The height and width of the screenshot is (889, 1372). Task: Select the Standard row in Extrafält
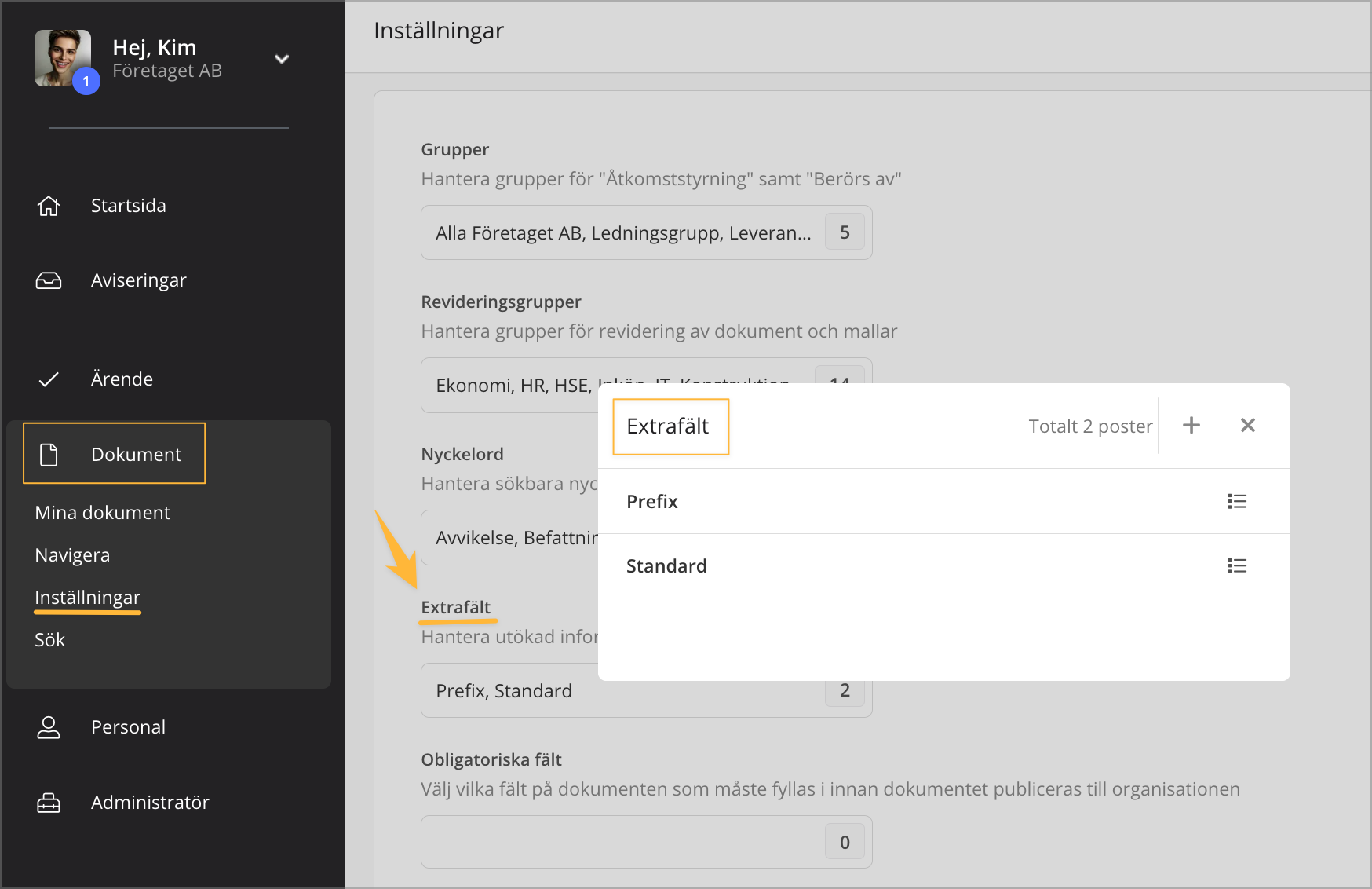pos(944,566)
